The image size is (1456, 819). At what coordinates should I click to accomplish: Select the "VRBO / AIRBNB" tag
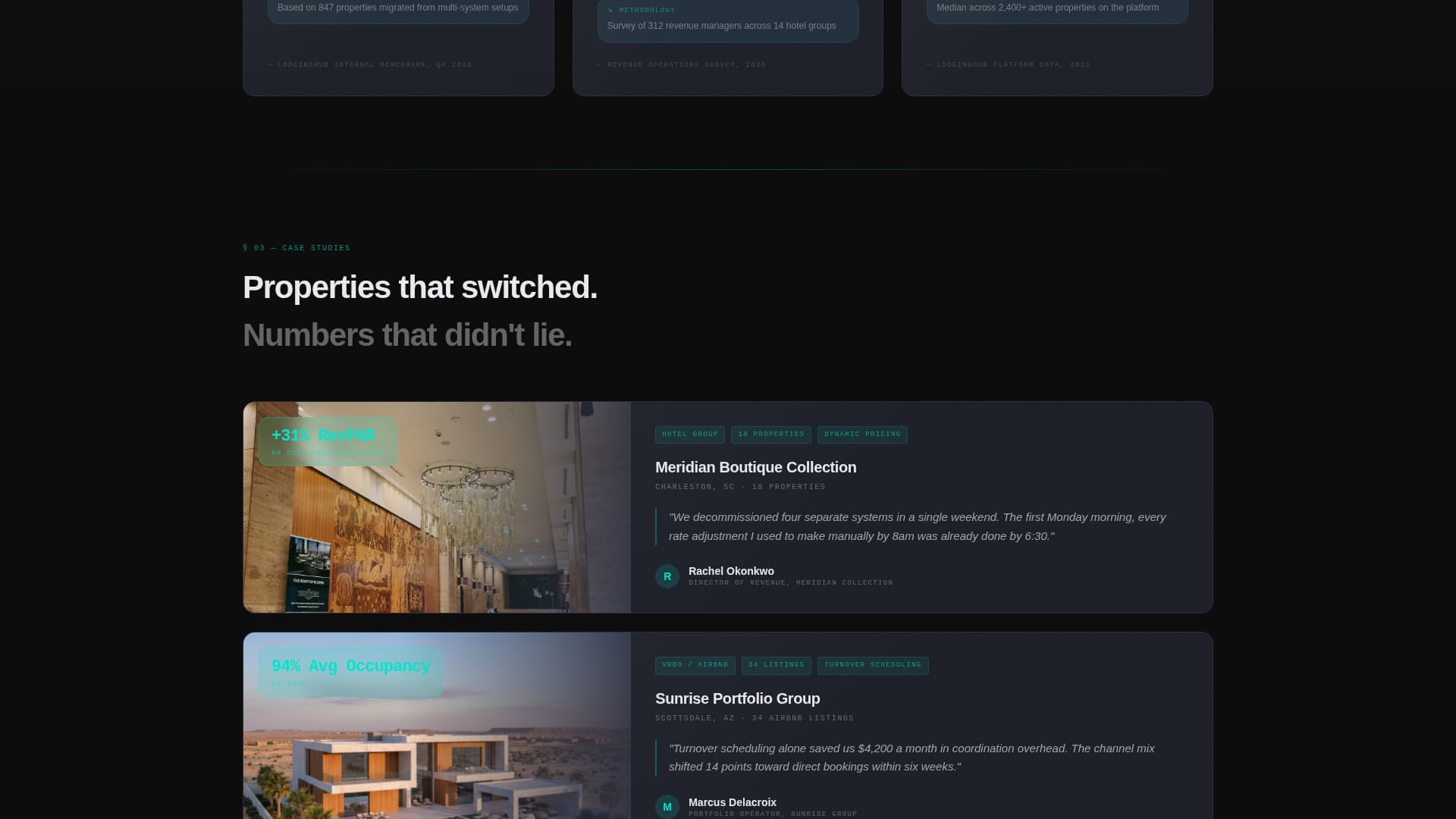pos(695,665)
